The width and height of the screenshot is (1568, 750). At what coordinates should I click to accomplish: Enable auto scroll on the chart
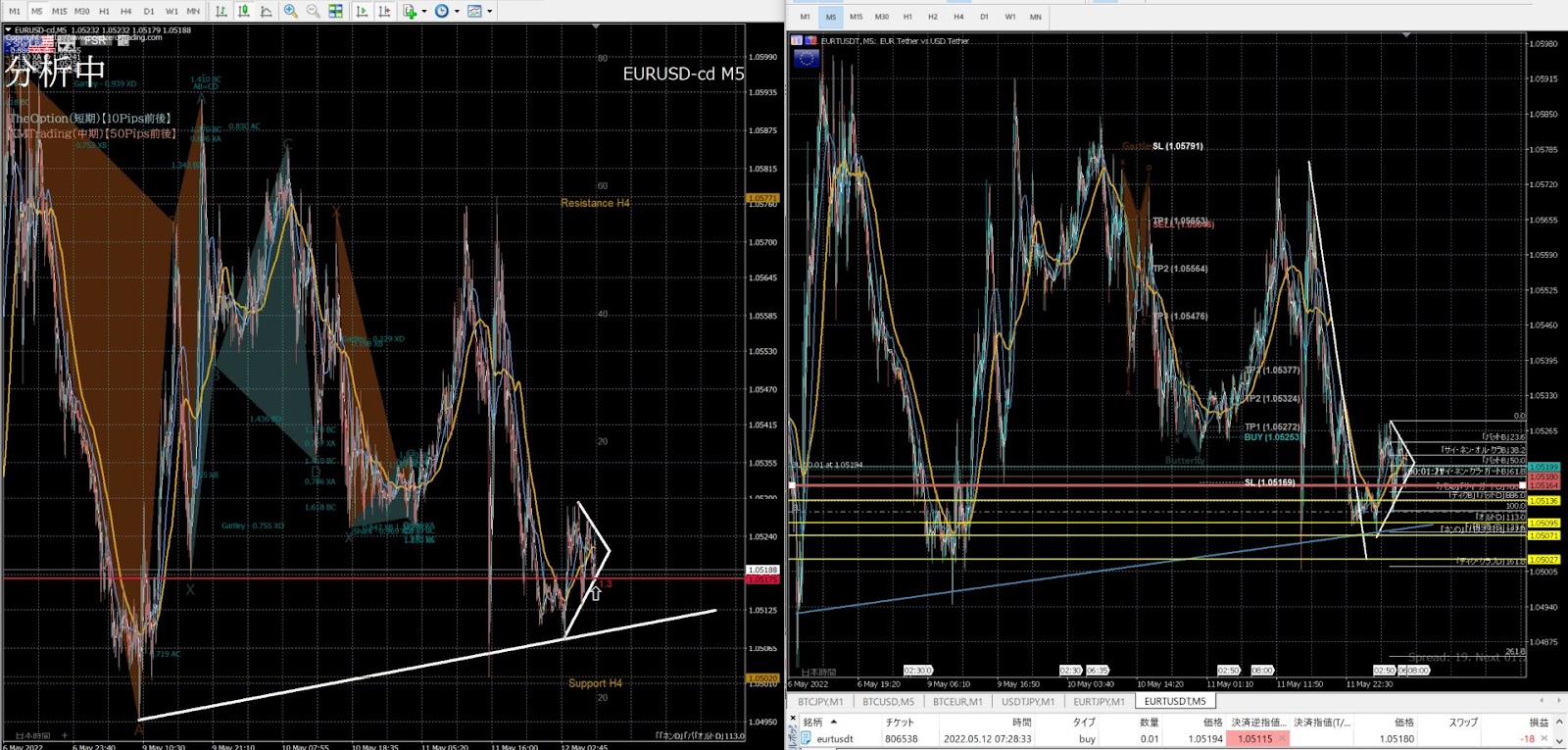pyautogui.click(x=362, y=11)
